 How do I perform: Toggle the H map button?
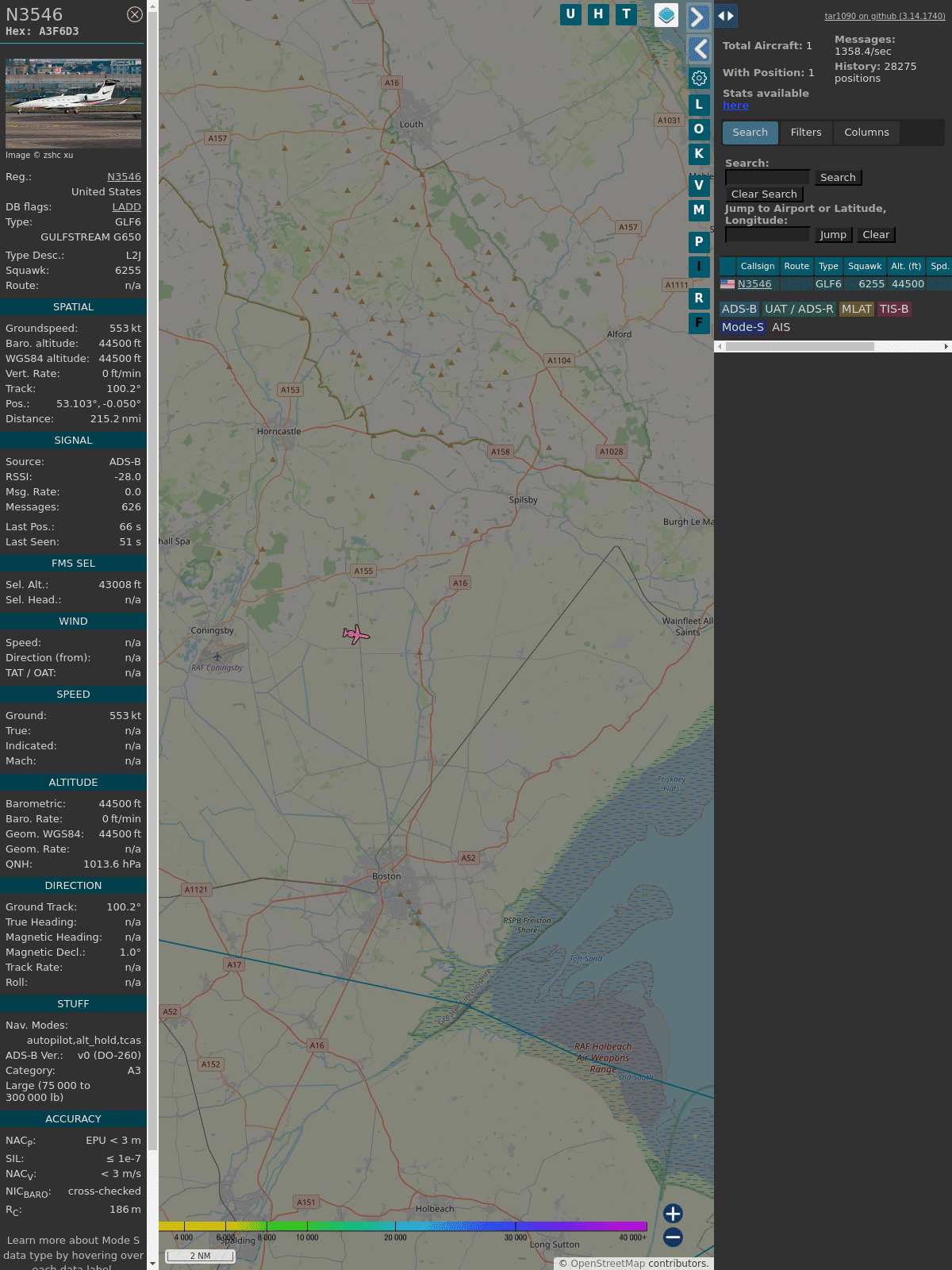point(598,14)
